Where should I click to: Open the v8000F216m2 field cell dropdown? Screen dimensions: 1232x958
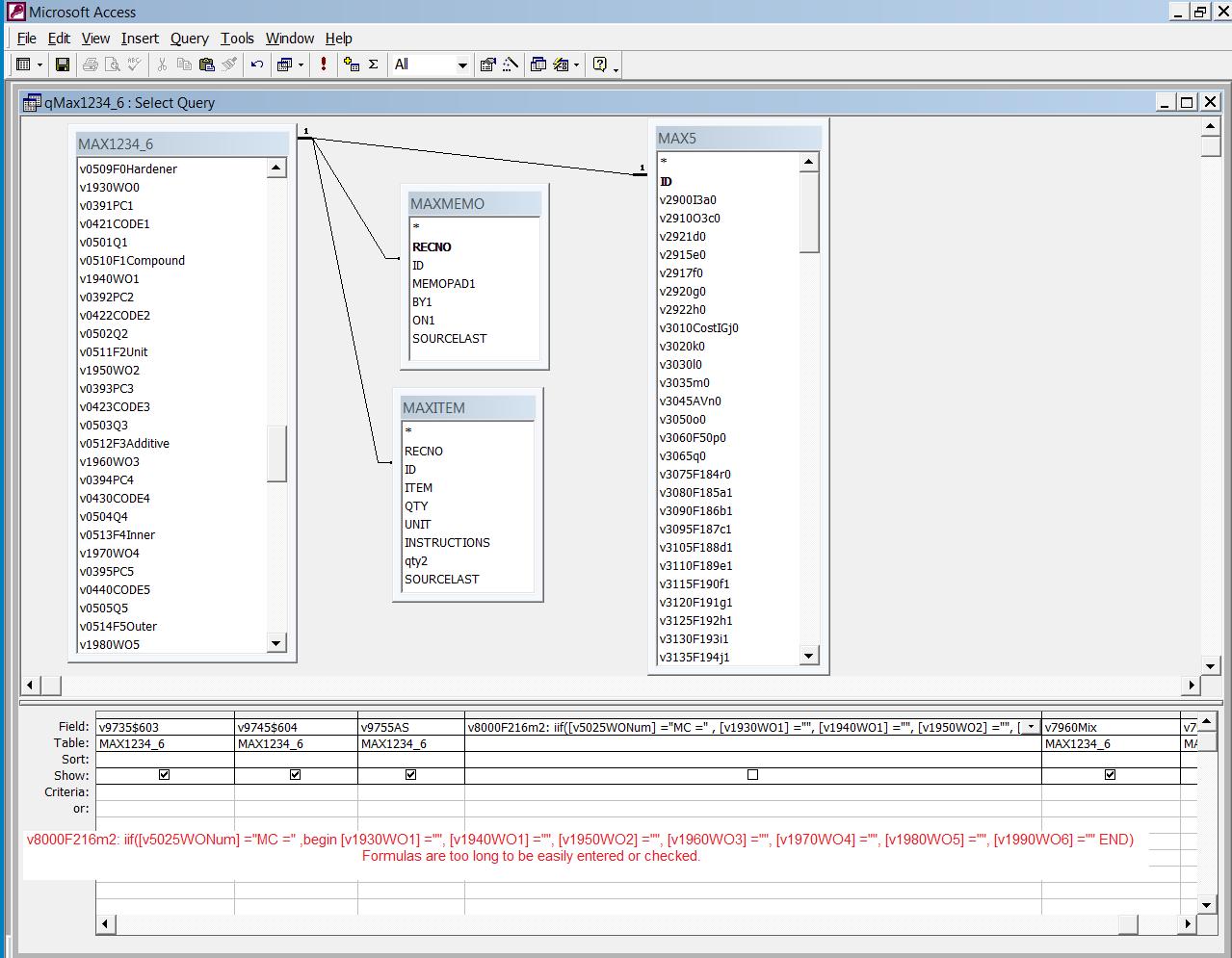[x=1032, y=727]
